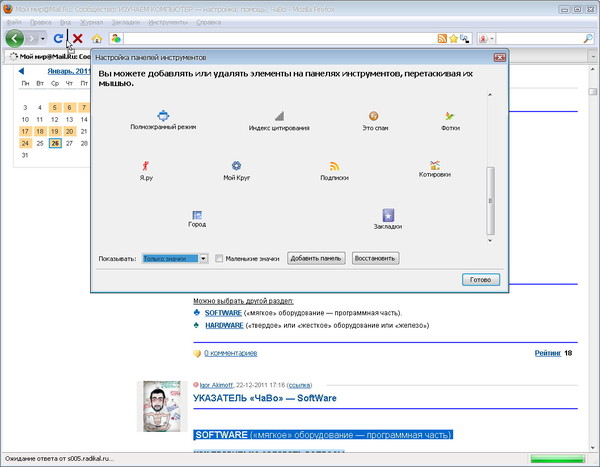Open the Журнал menu
The image size is (600, 467).
click(91, 22)
